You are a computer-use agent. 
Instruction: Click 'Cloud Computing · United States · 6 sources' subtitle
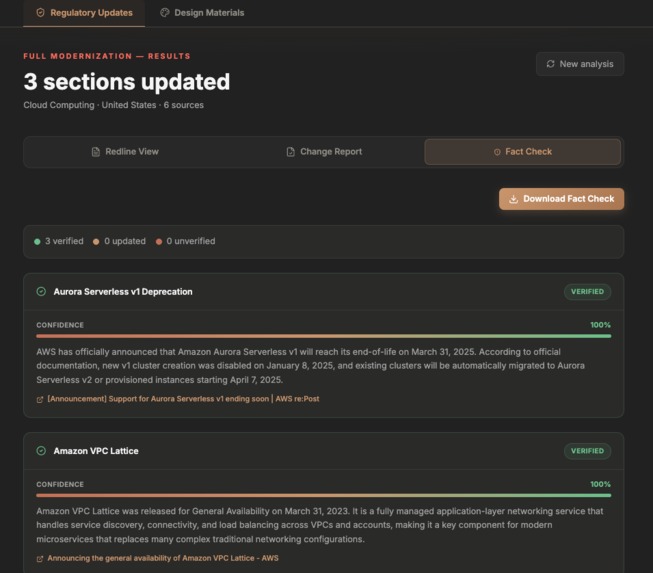point(113,105)
